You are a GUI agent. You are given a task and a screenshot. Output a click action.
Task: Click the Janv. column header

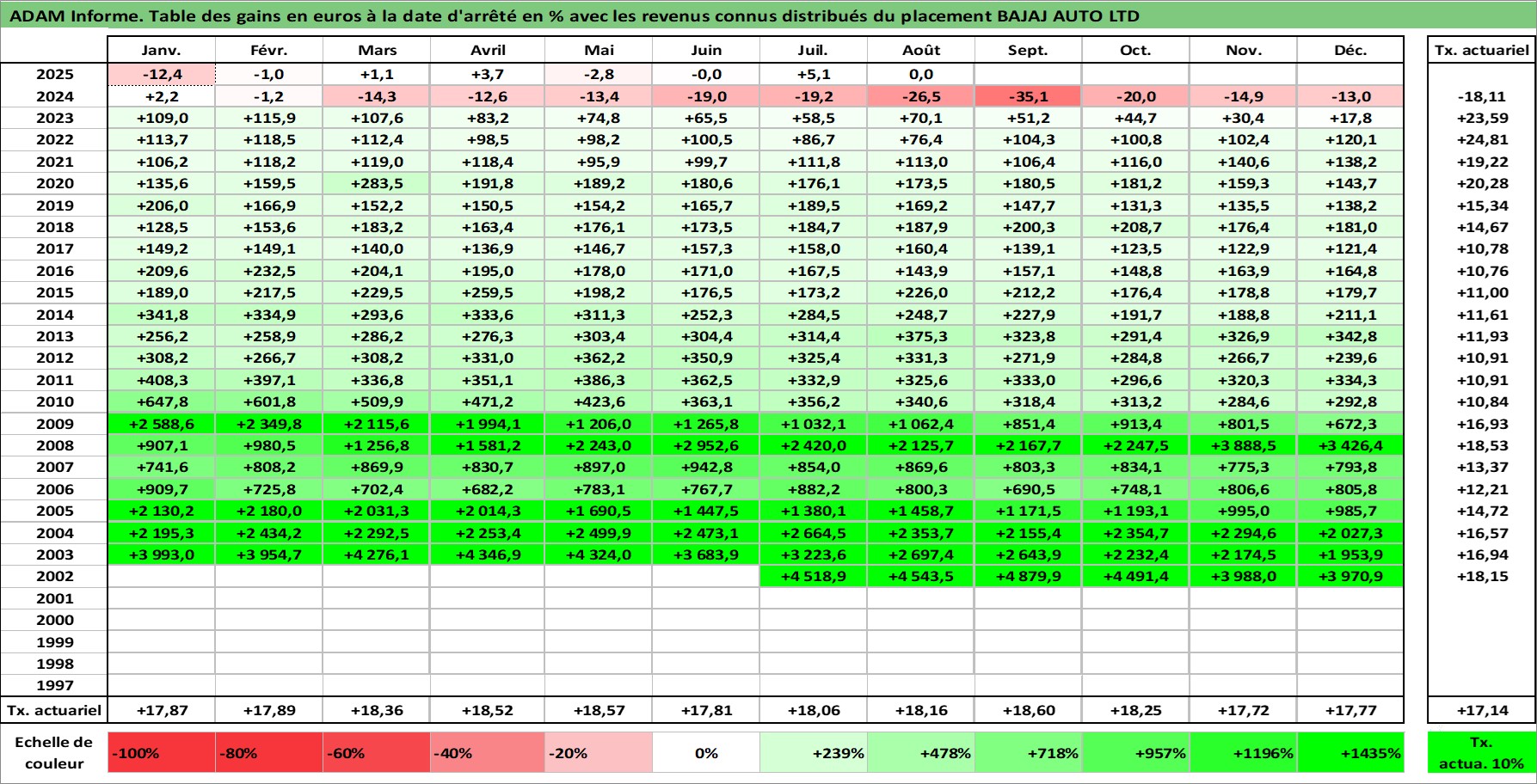[x=162, y=50]
